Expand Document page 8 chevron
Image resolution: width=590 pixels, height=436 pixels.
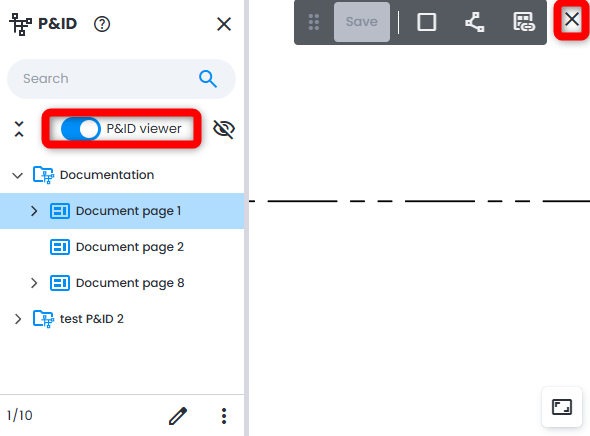click(x=34, y=283)
